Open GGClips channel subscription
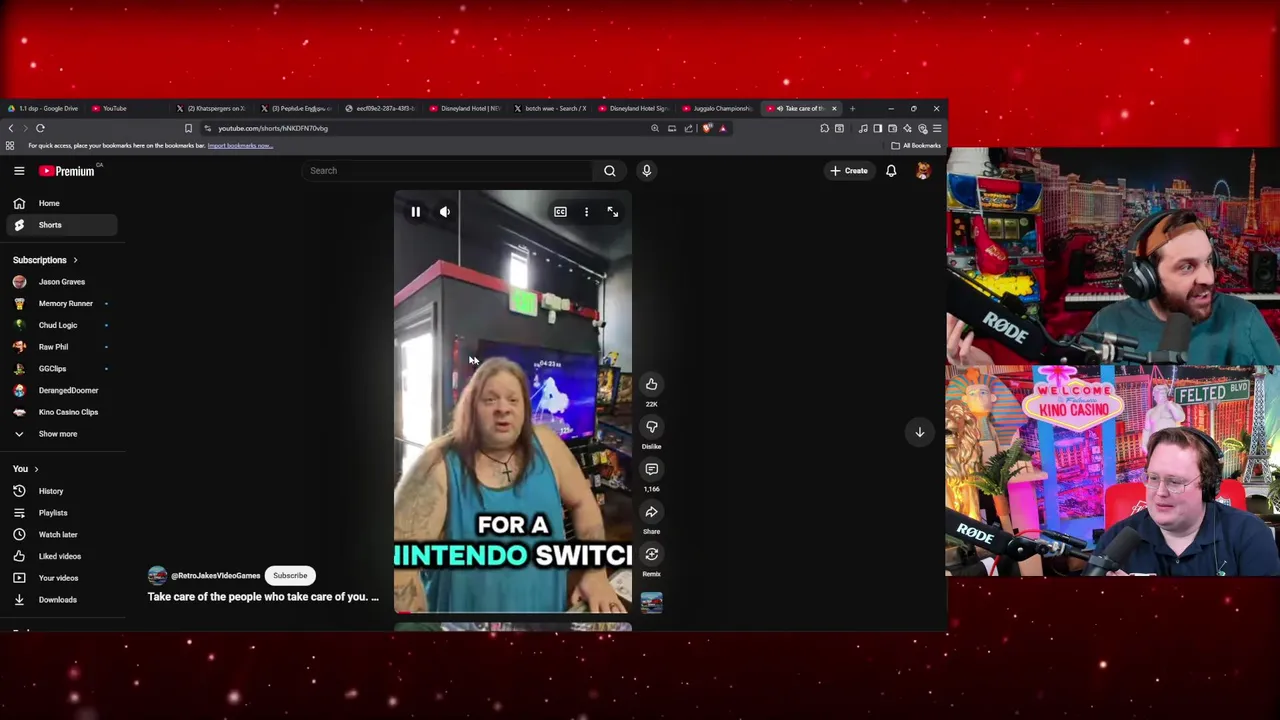Viewport: 1280px width, 720px height. click(60, 369)
